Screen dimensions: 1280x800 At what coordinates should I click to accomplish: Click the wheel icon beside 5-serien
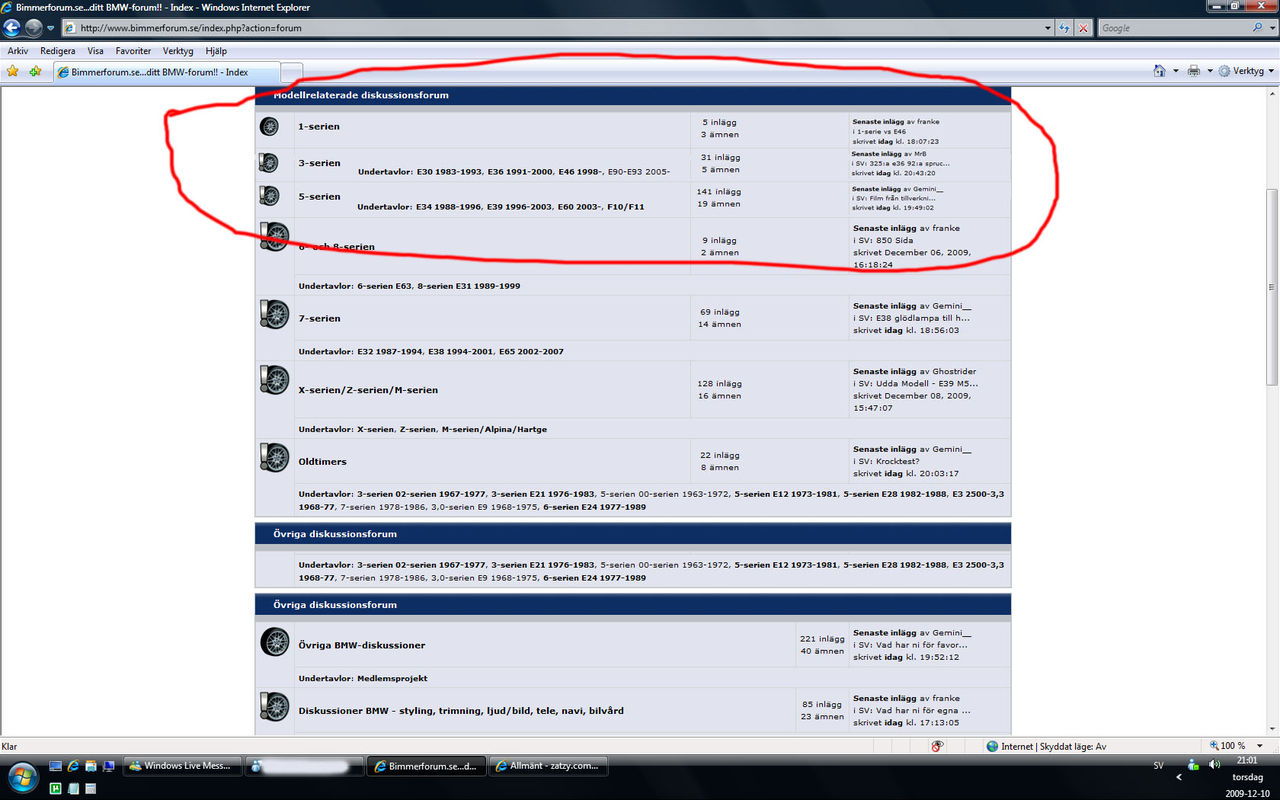[x=268, y=195]
